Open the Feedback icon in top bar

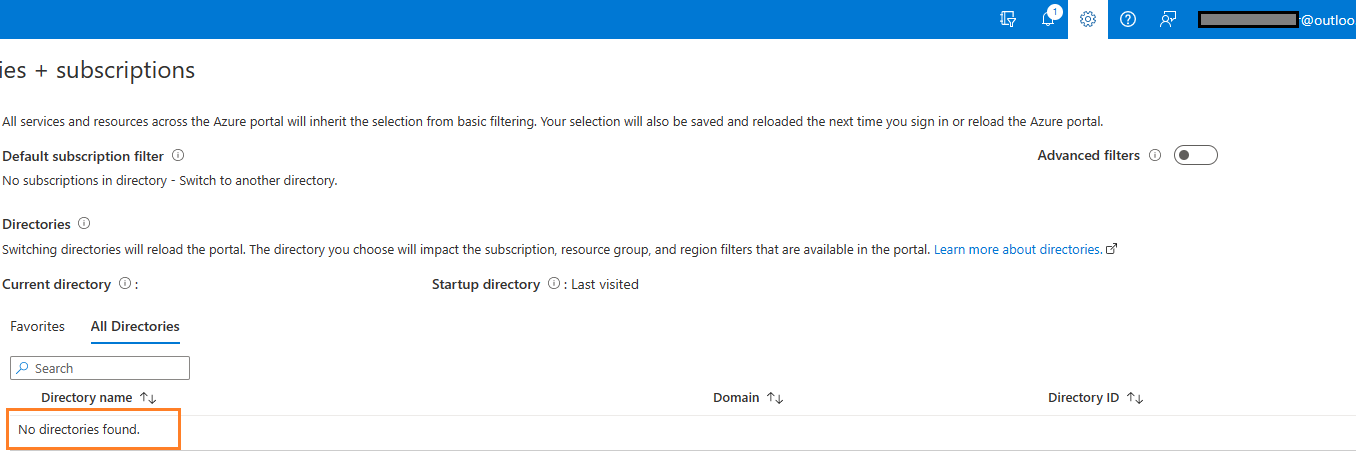tap(1168, 19)
